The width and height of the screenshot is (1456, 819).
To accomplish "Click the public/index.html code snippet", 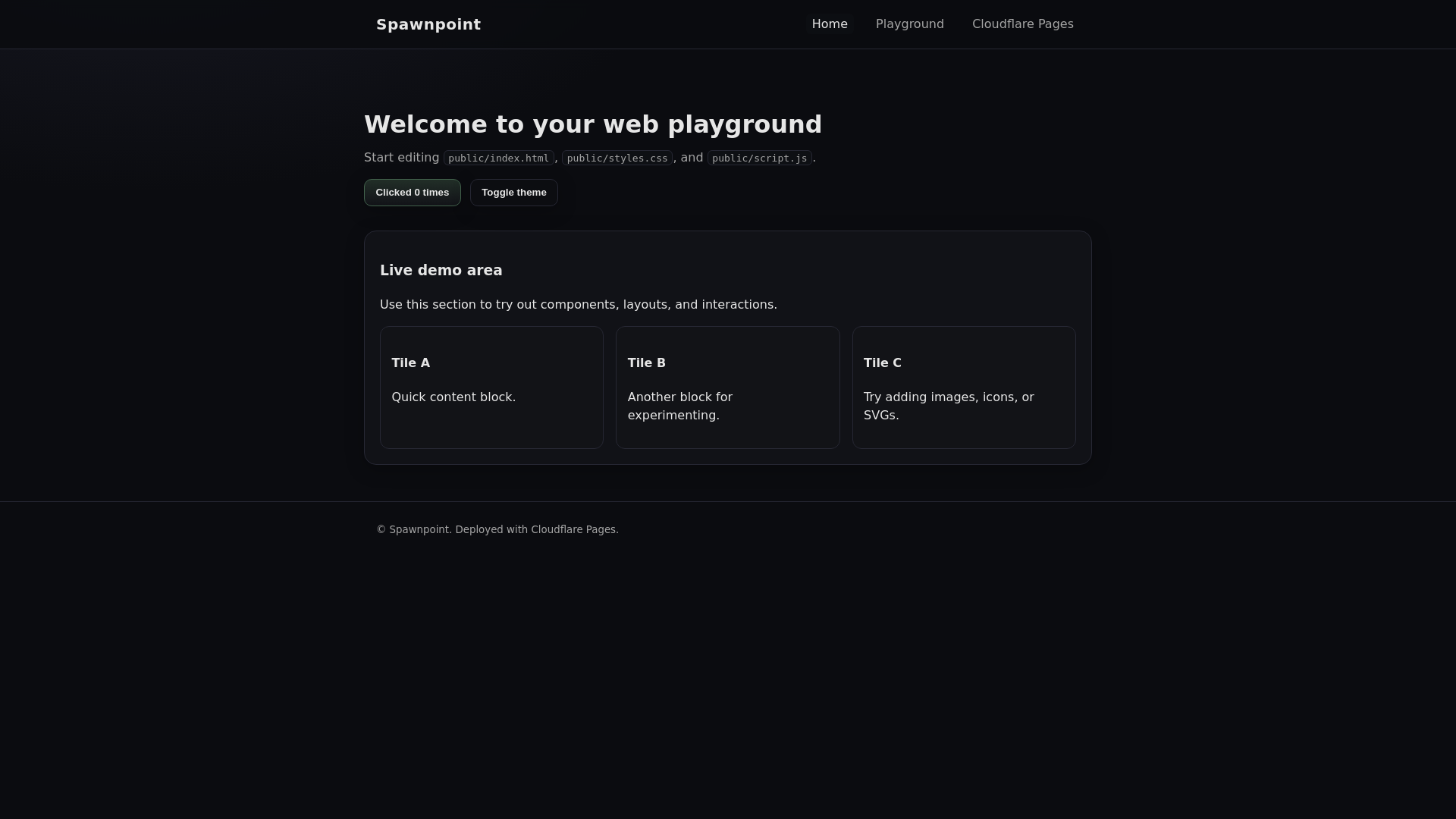I will [x=498, y=158].
